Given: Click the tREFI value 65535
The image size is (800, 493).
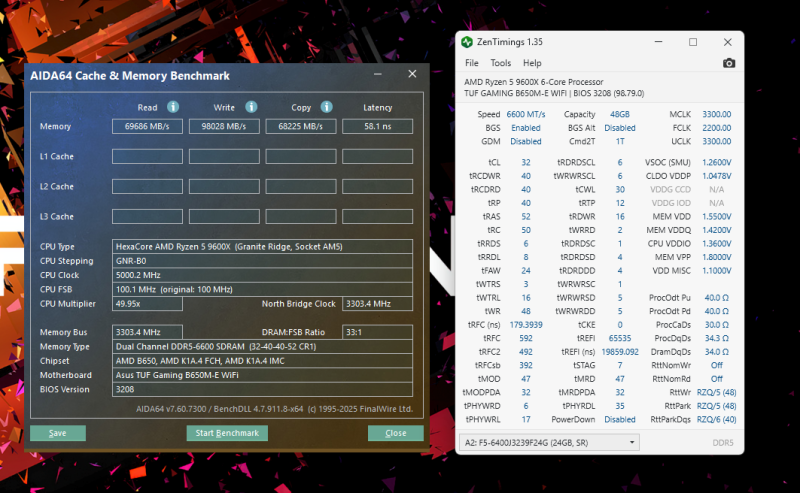Looking at the screenshot, I should (620, 338).
